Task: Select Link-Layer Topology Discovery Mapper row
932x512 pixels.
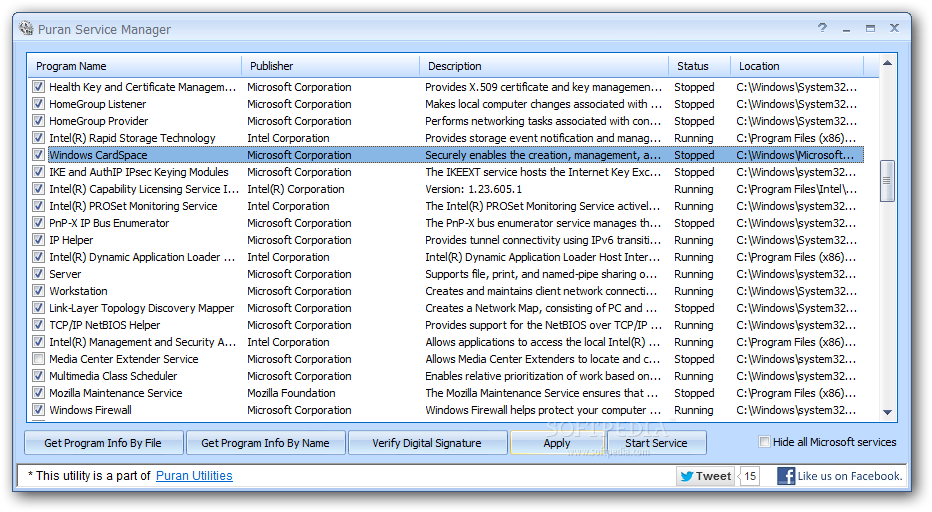Action: coord(446,308)
